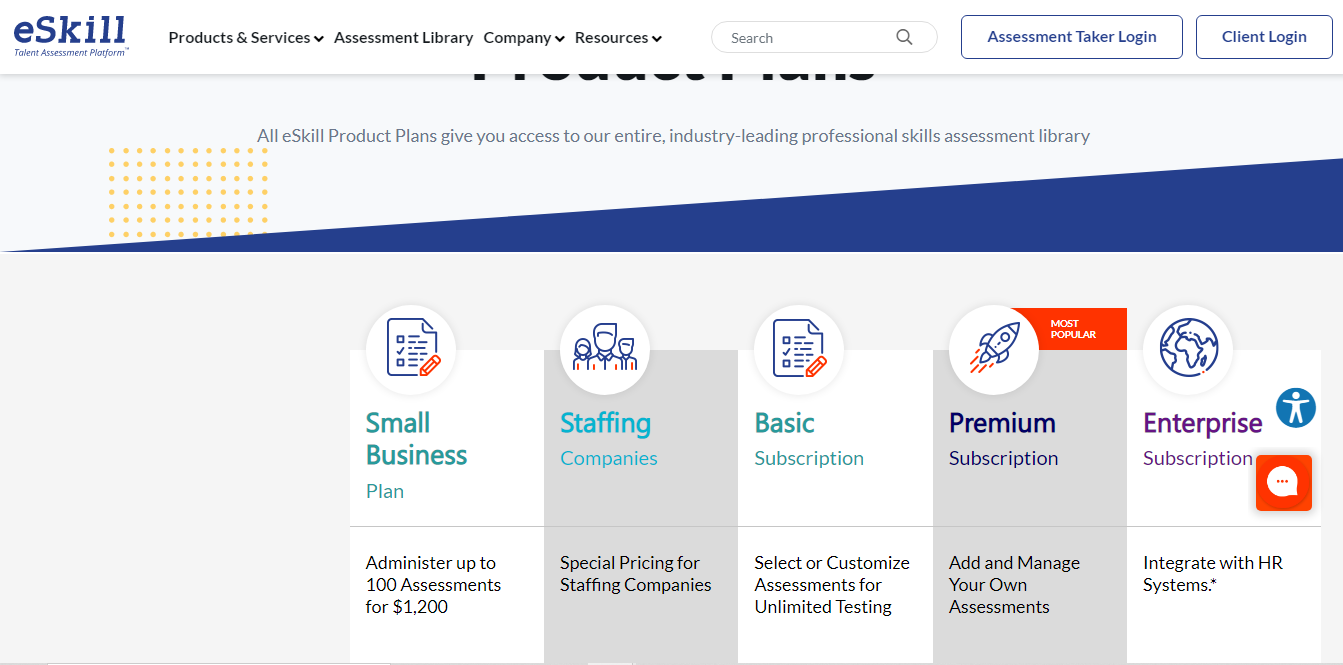Open the Assessment Library page
This screenshot has height=665, width=1343.
pos(403,38)
